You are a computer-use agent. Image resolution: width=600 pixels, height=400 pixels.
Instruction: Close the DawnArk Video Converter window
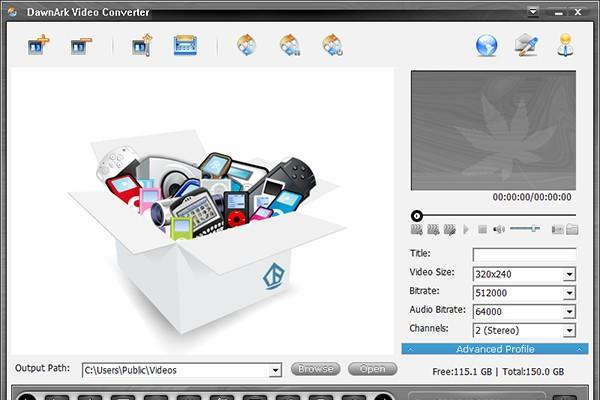point(578,12)
